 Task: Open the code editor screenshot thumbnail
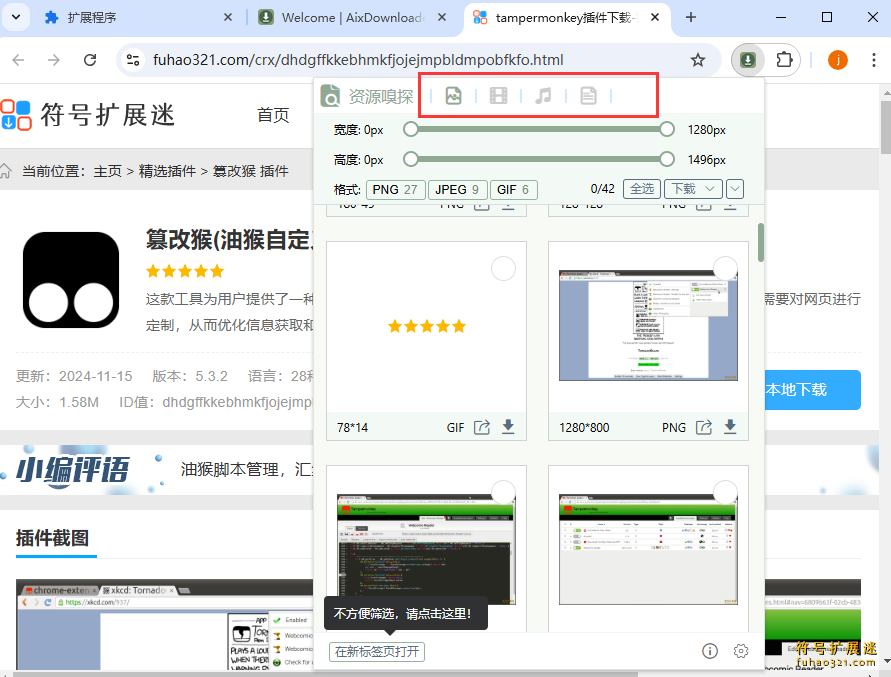pyautogui.click(x=426, y=549)
